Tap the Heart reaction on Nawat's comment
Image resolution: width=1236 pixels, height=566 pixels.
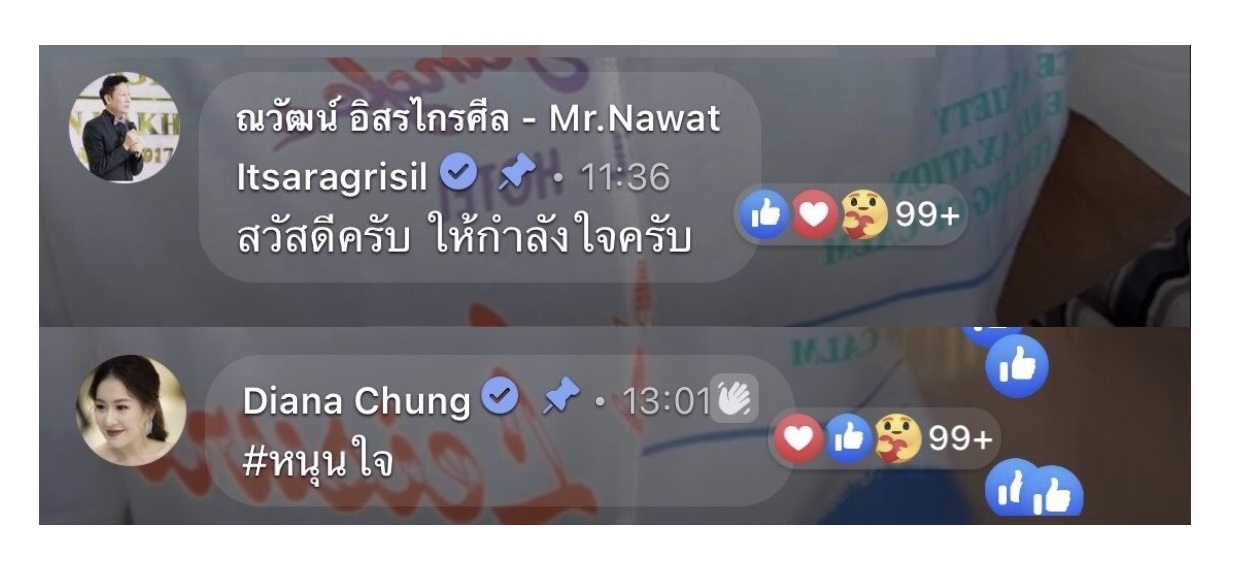pos(814,215)
